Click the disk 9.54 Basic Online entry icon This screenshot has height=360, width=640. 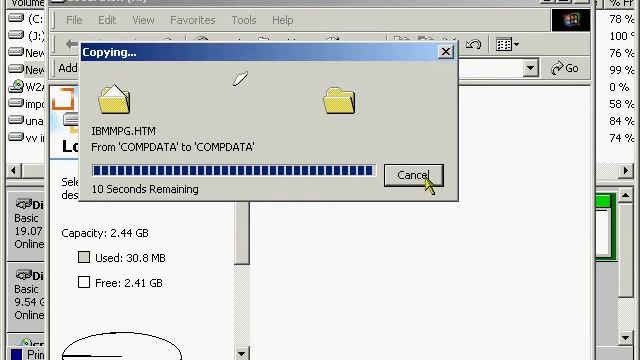pos(24,275)
